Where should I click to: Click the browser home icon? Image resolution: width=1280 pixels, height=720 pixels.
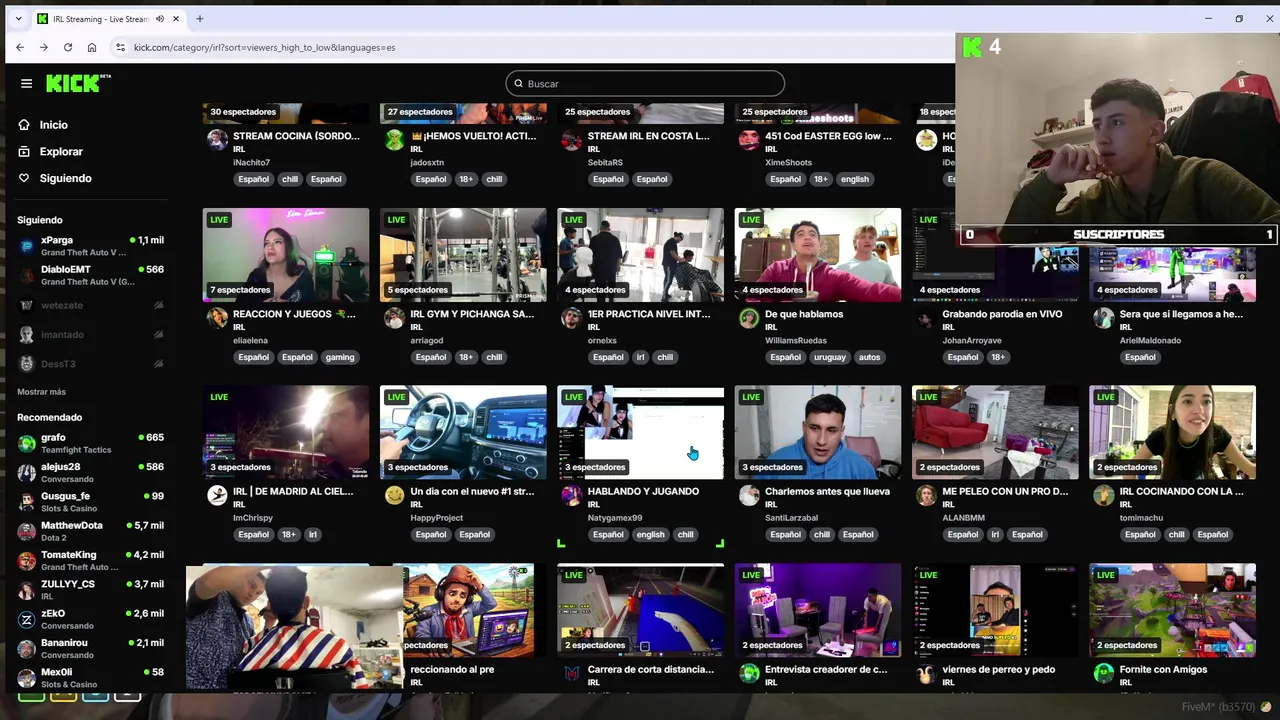pyautogui.click(x=92, y=47)
